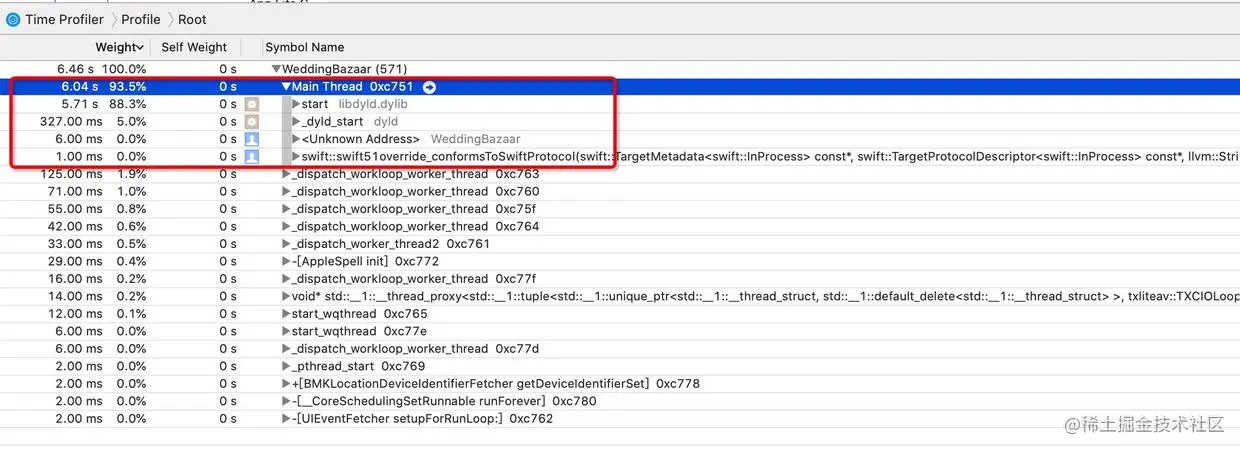This screenshot has height=450, width=1240.
Task: Expand the __CoreSchedulingSetRunnable runForever row
Action: pyautogui.click(x=287, y=402)
